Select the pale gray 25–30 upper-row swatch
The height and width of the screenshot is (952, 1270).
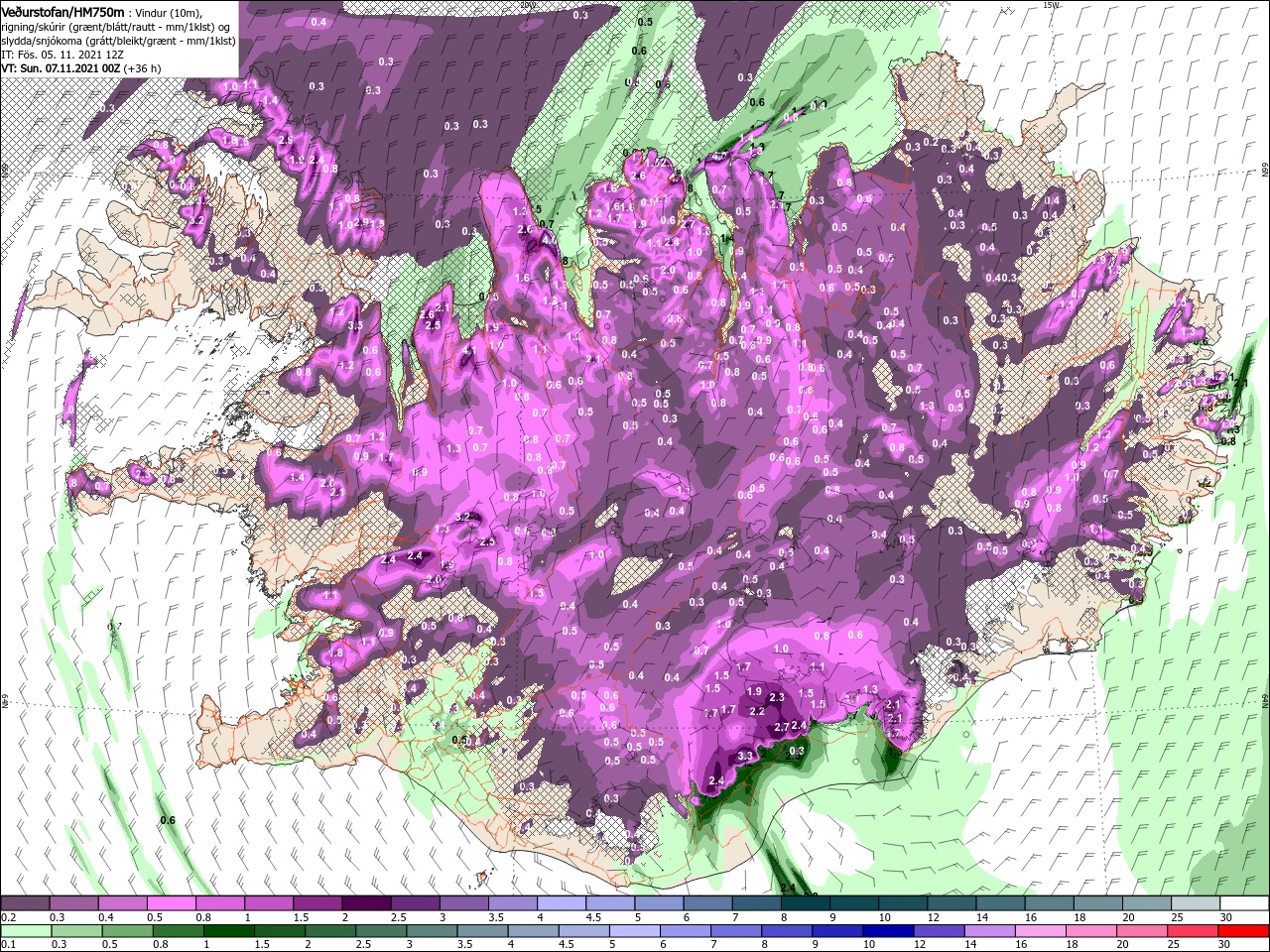tap(1196, 903)
